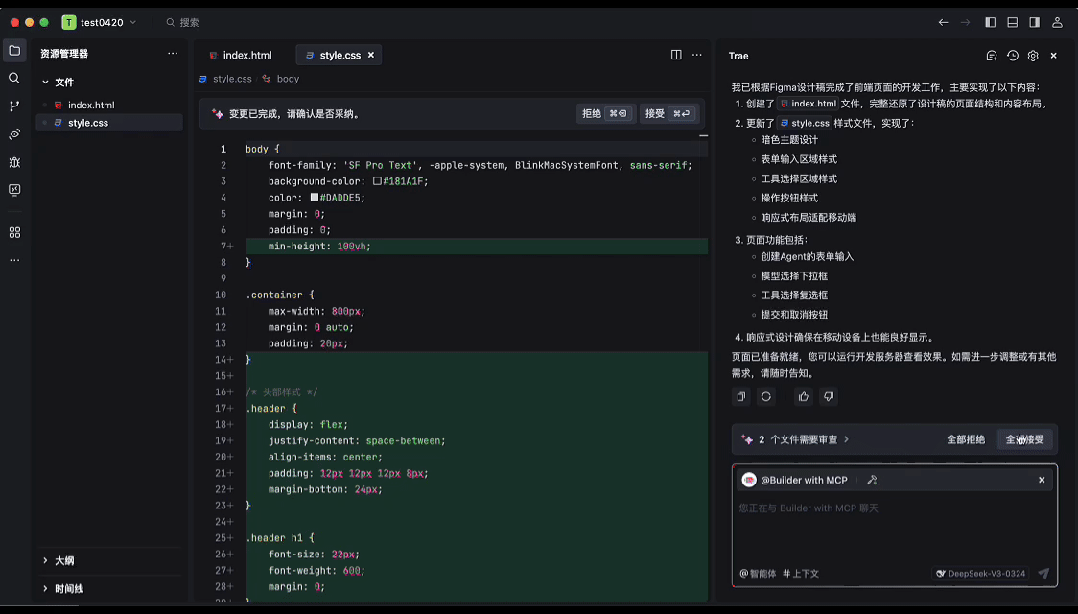The image size is (1078, 614).
Task: Click the regenerate response icon
Action: click(x=766, y=397)
